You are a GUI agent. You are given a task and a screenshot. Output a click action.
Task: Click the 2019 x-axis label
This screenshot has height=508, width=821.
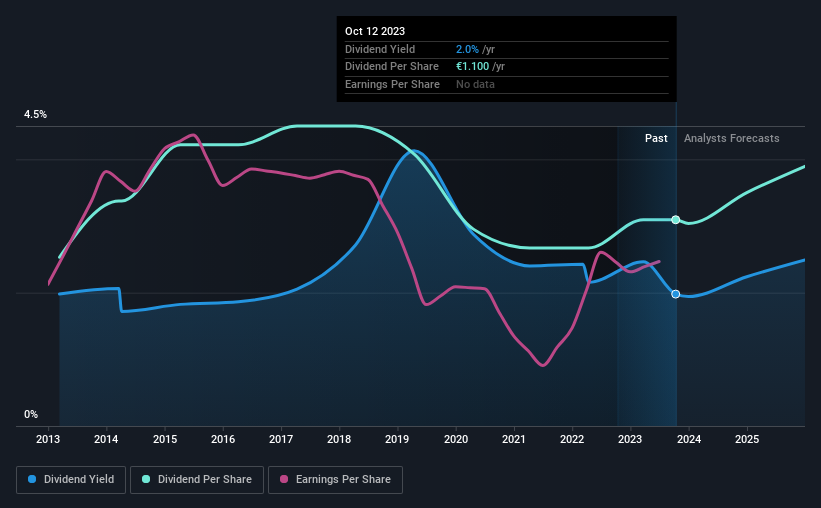[x=397, y=439]
